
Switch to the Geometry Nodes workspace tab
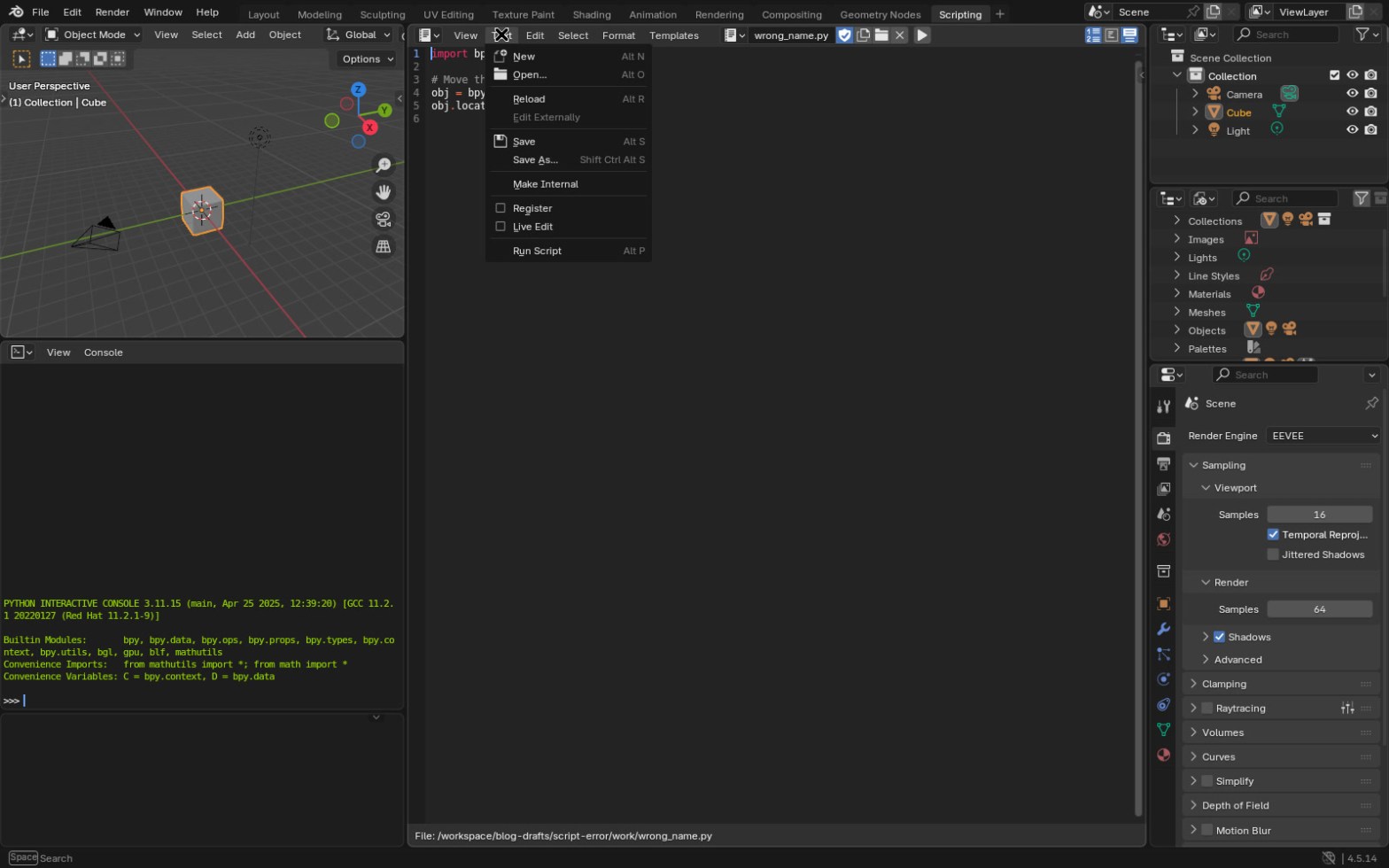[x=880, y=14]
